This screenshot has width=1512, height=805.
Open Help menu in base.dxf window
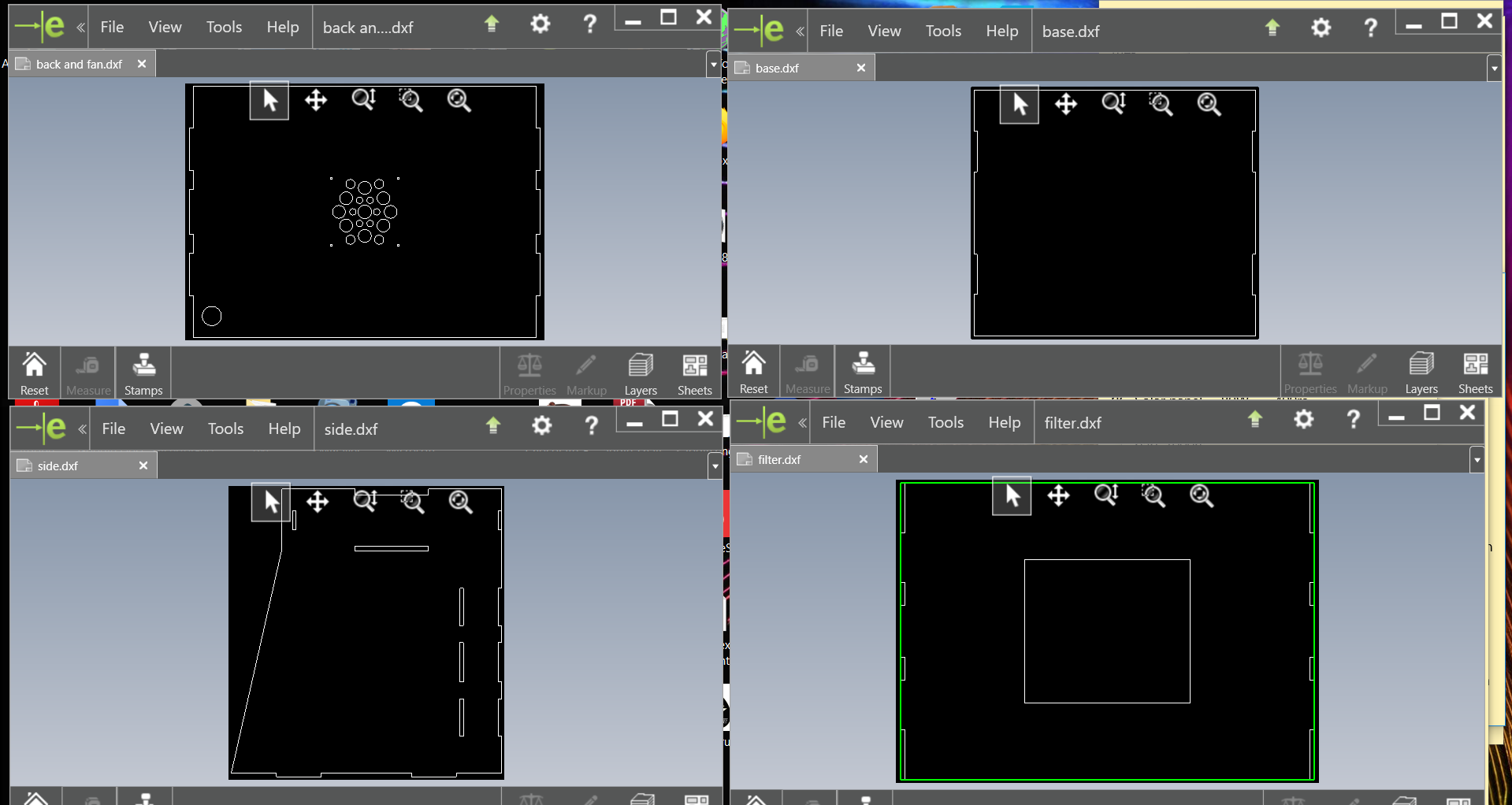tap(1002, 31)
